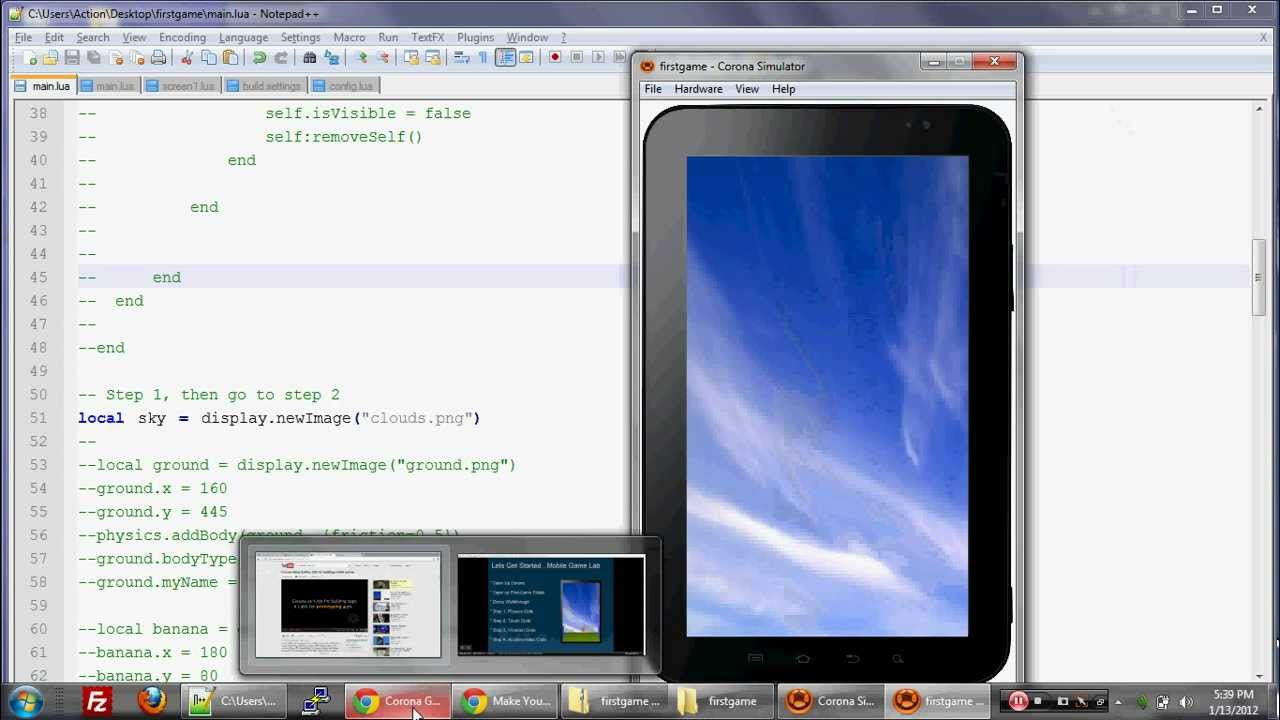The height and width of the screenshot is (720, 1280).
Task: Toggle Show All Characters pilcrow icon
Action: point(484,58)
